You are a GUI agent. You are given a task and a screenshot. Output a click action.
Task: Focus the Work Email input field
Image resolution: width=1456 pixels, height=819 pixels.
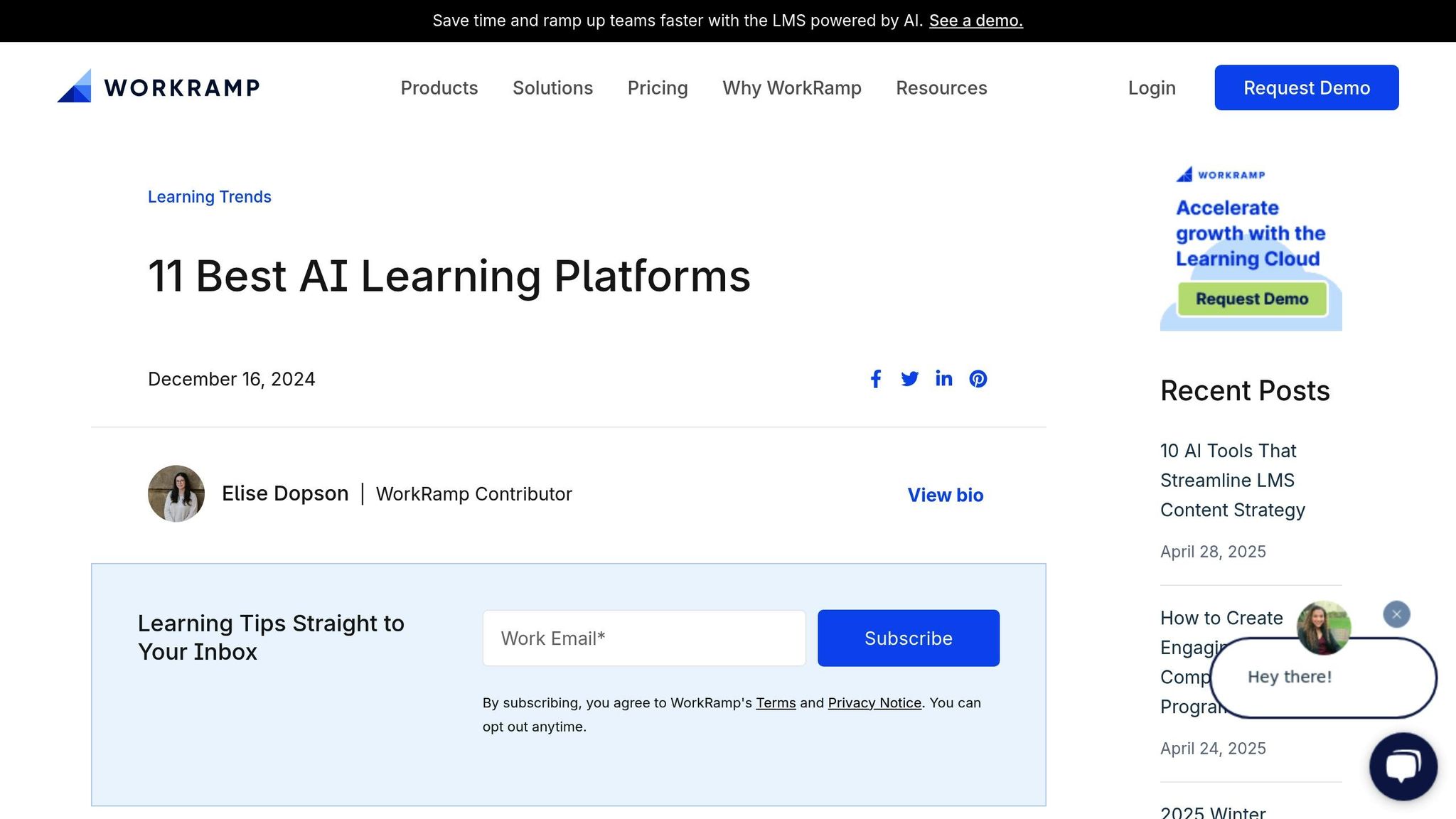(644, 638)
